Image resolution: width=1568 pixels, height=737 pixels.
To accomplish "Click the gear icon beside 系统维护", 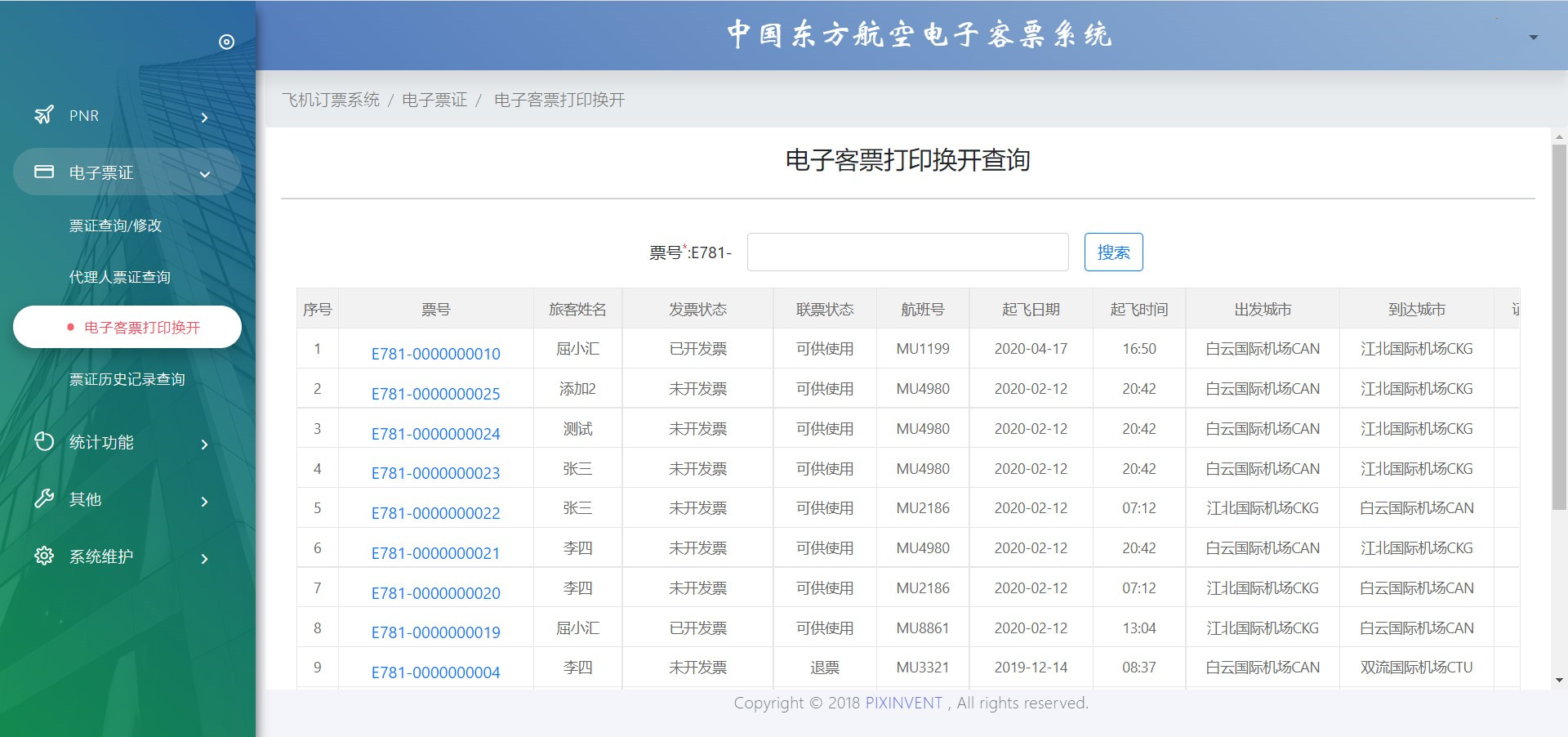I will click(44, 556).
